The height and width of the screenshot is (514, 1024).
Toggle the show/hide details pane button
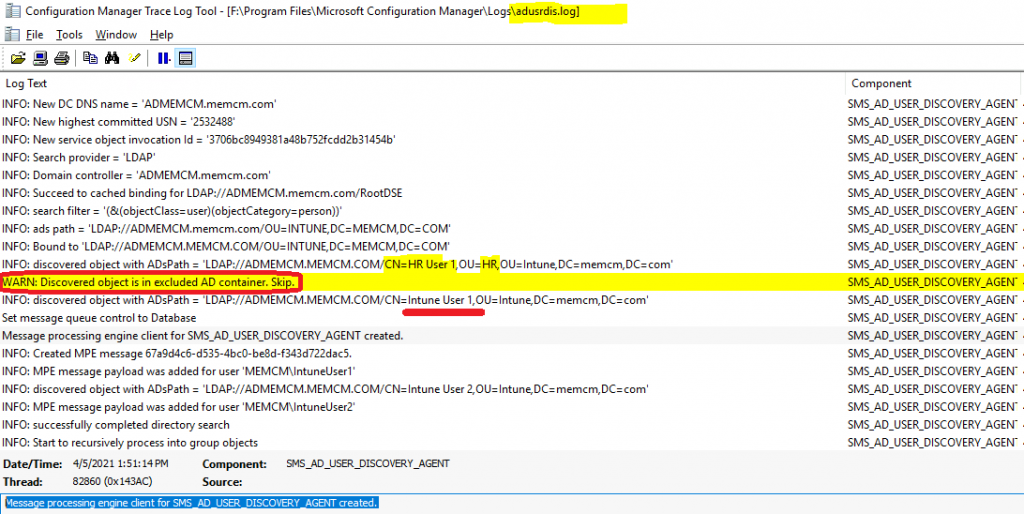tap(185, 58)
